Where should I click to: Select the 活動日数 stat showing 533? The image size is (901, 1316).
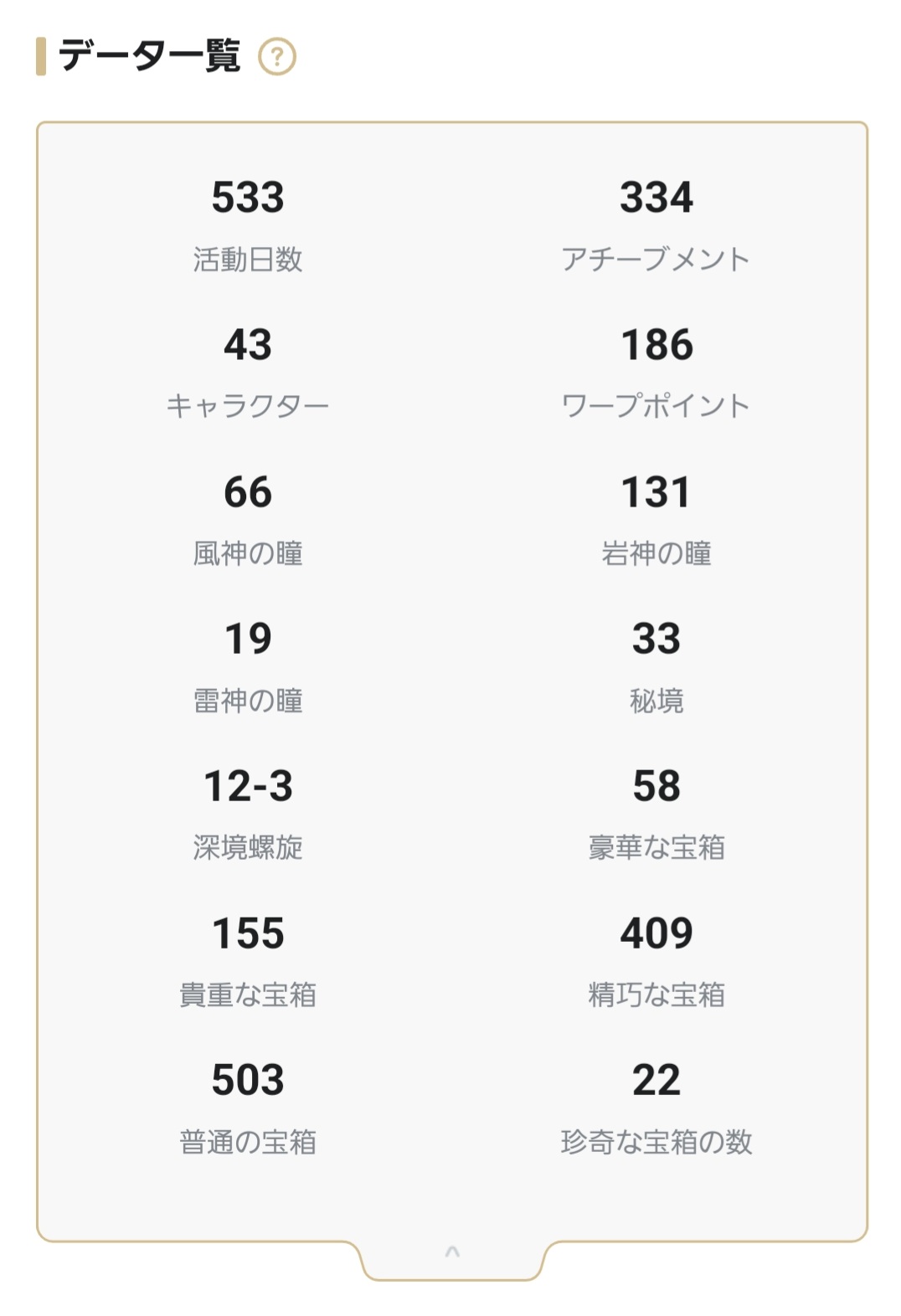pos(248,224)
